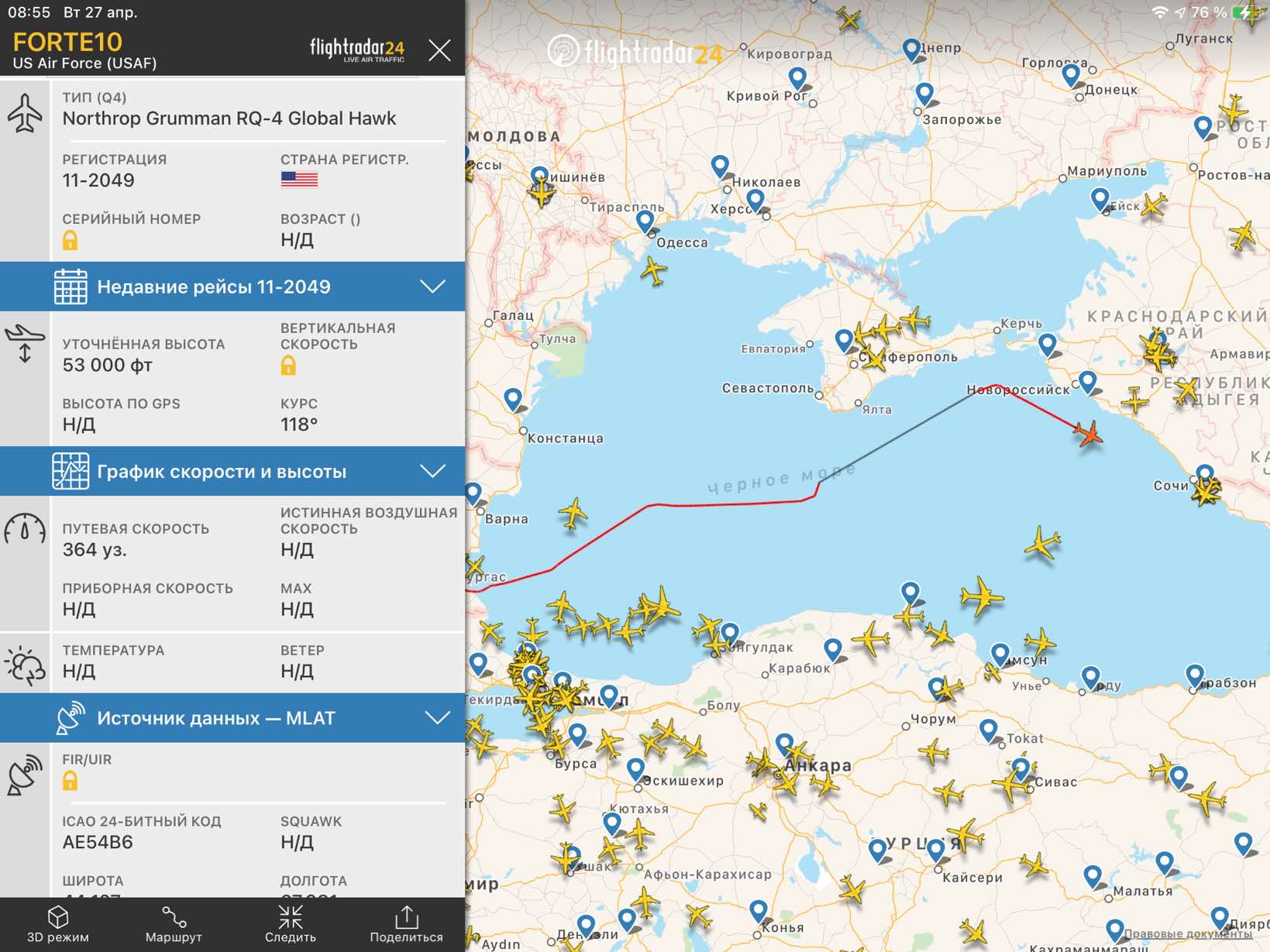Tap the airport pin near Донецк
The width and height of the screenshot is (1270, 952).
1071,75
